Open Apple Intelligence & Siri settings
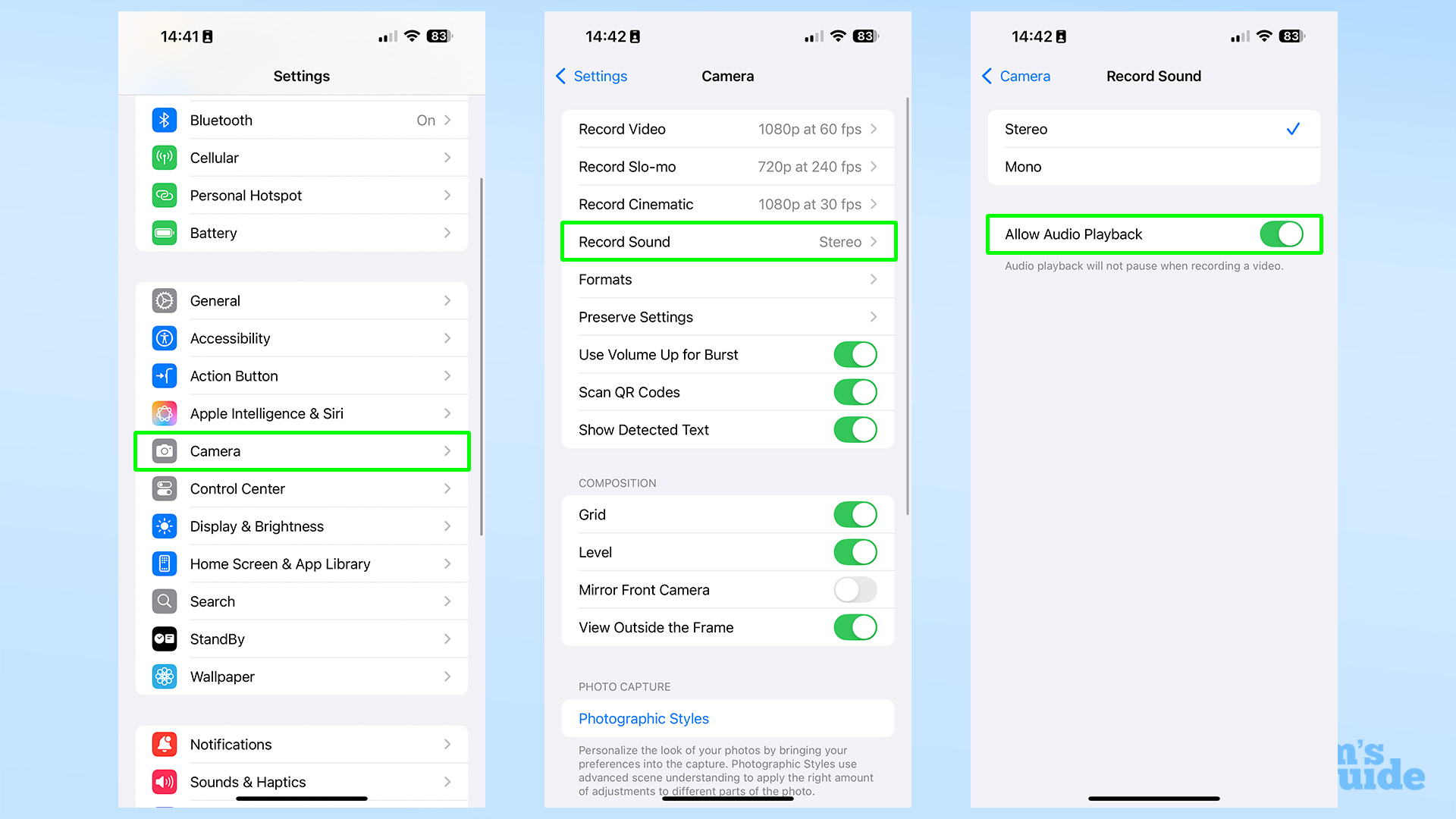Screen dimensions: 1456x819 pos(303,413)
